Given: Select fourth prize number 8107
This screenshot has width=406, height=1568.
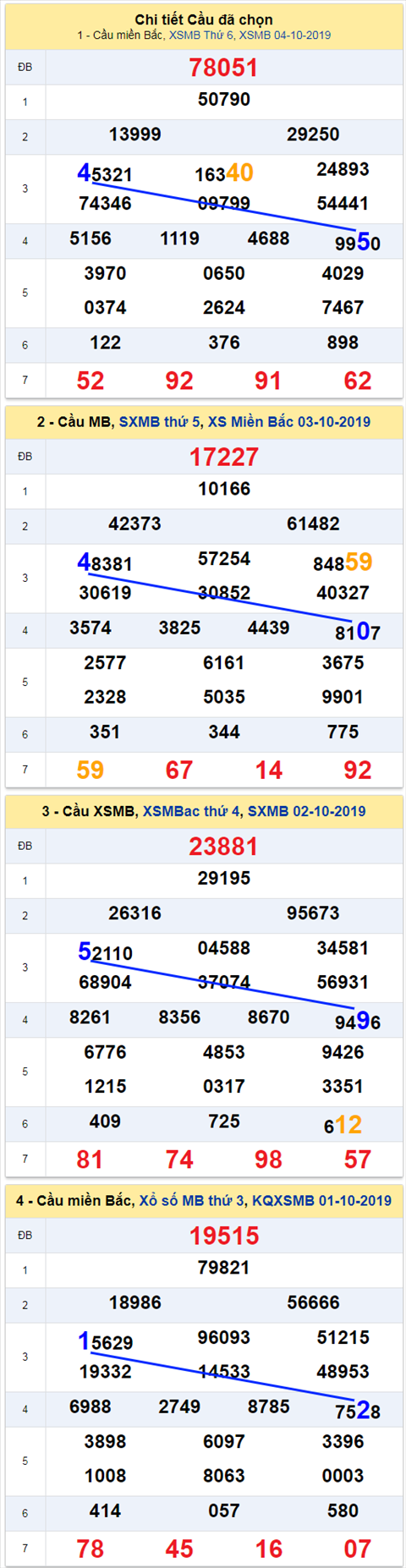Looking at the screenshot, I should pyautogui.click(x=358, y=632).
